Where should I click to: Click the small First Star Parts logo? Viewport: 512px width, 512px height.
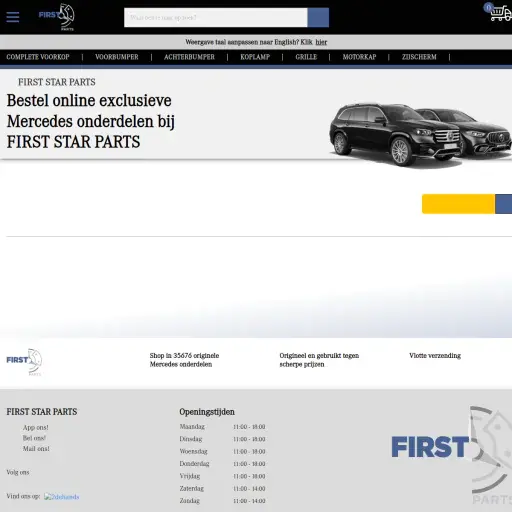[x=24, y=362]
